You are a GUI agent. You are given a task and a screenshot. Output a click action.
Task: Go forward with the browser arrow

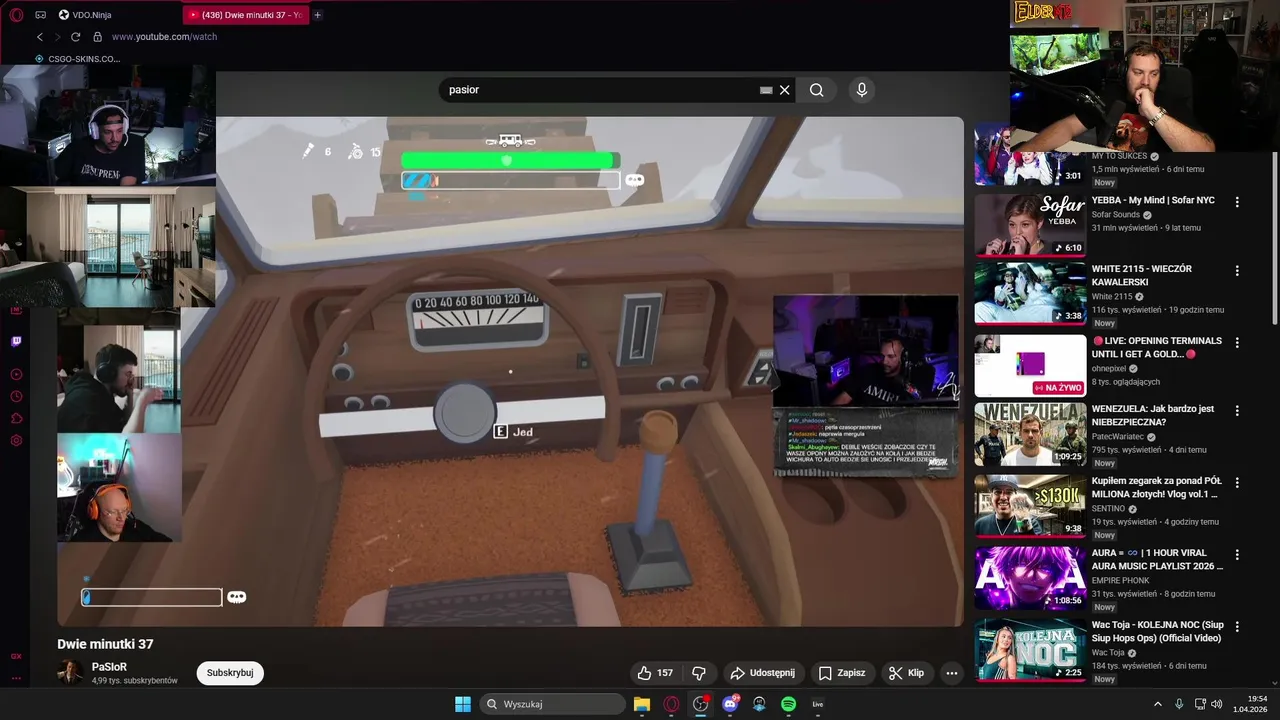(x=57, y=37)
